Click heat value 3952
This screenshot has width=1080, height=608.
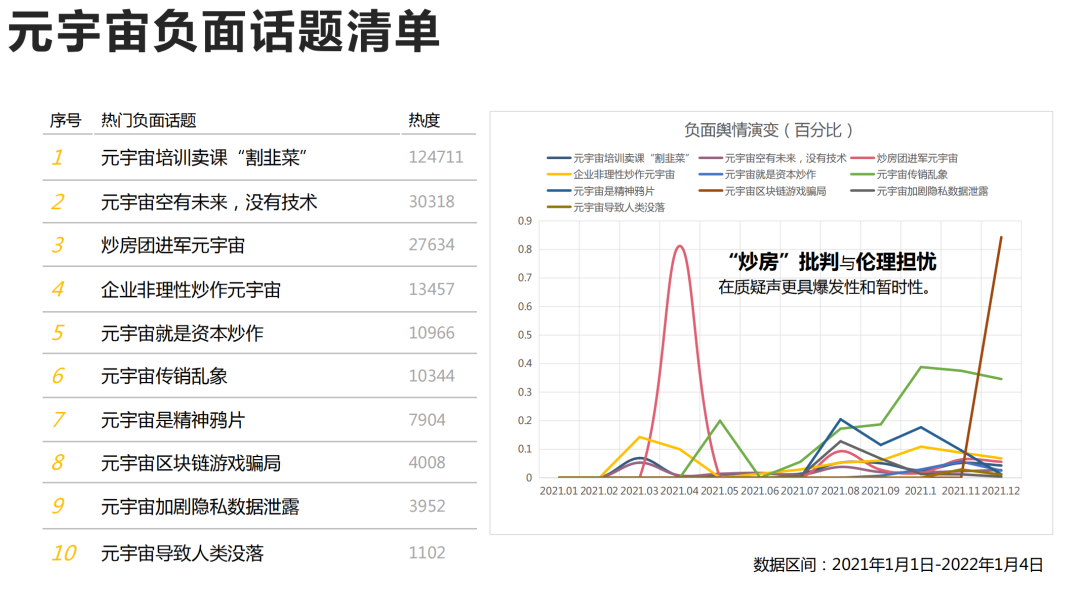[427, 506]
